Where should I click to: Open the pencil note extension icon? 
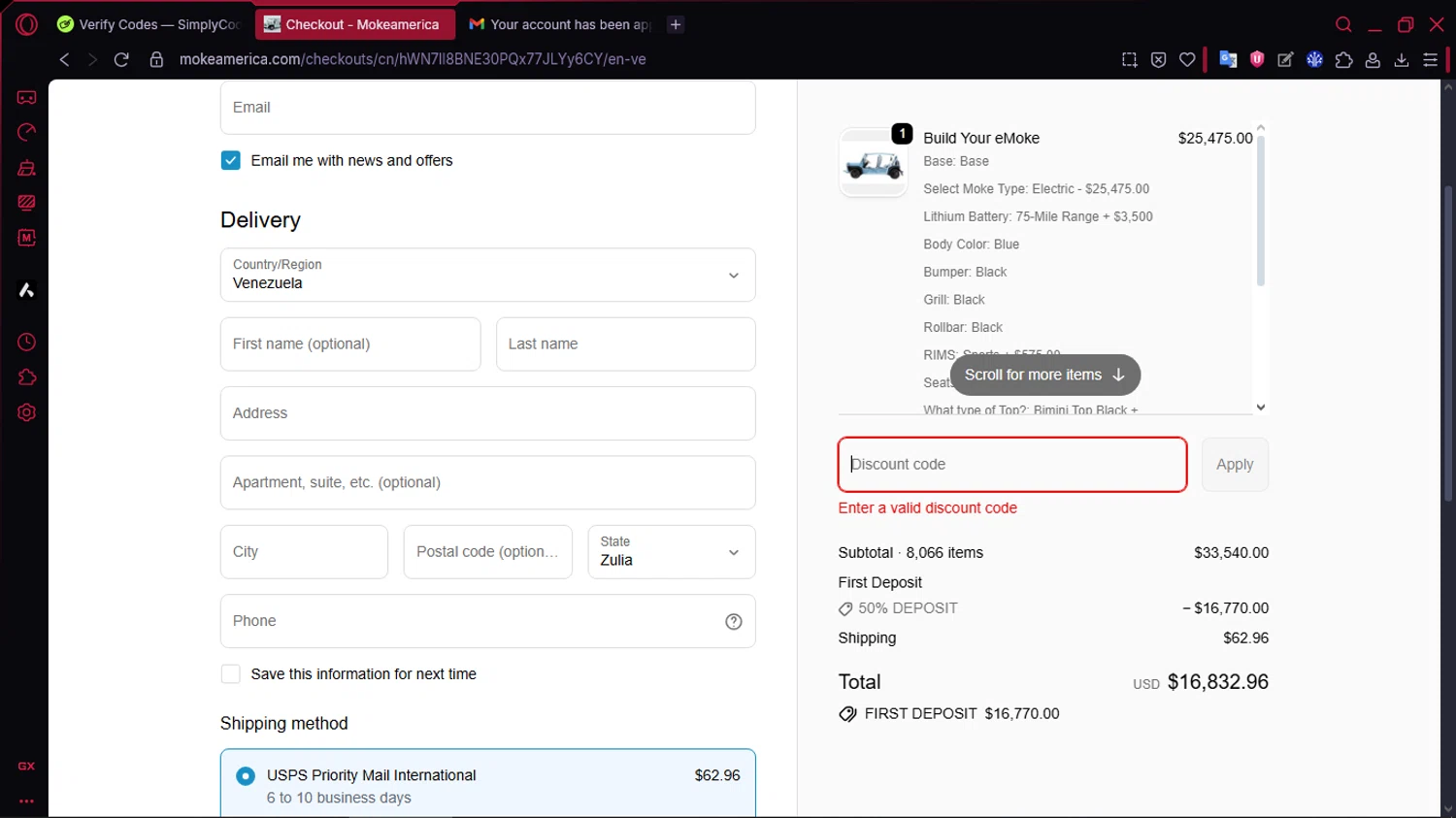click(1285, 59)
